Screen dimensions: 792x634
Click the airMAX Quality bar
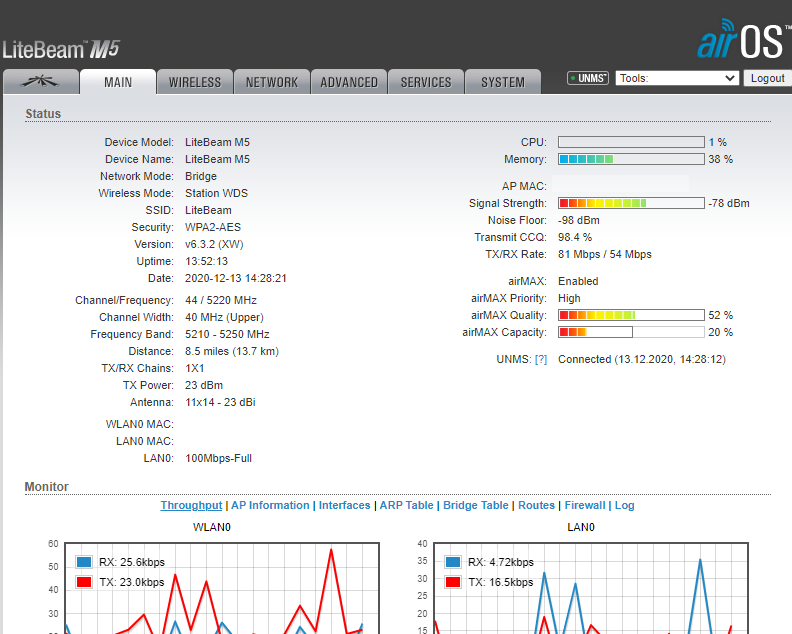(x=631, y=315)
